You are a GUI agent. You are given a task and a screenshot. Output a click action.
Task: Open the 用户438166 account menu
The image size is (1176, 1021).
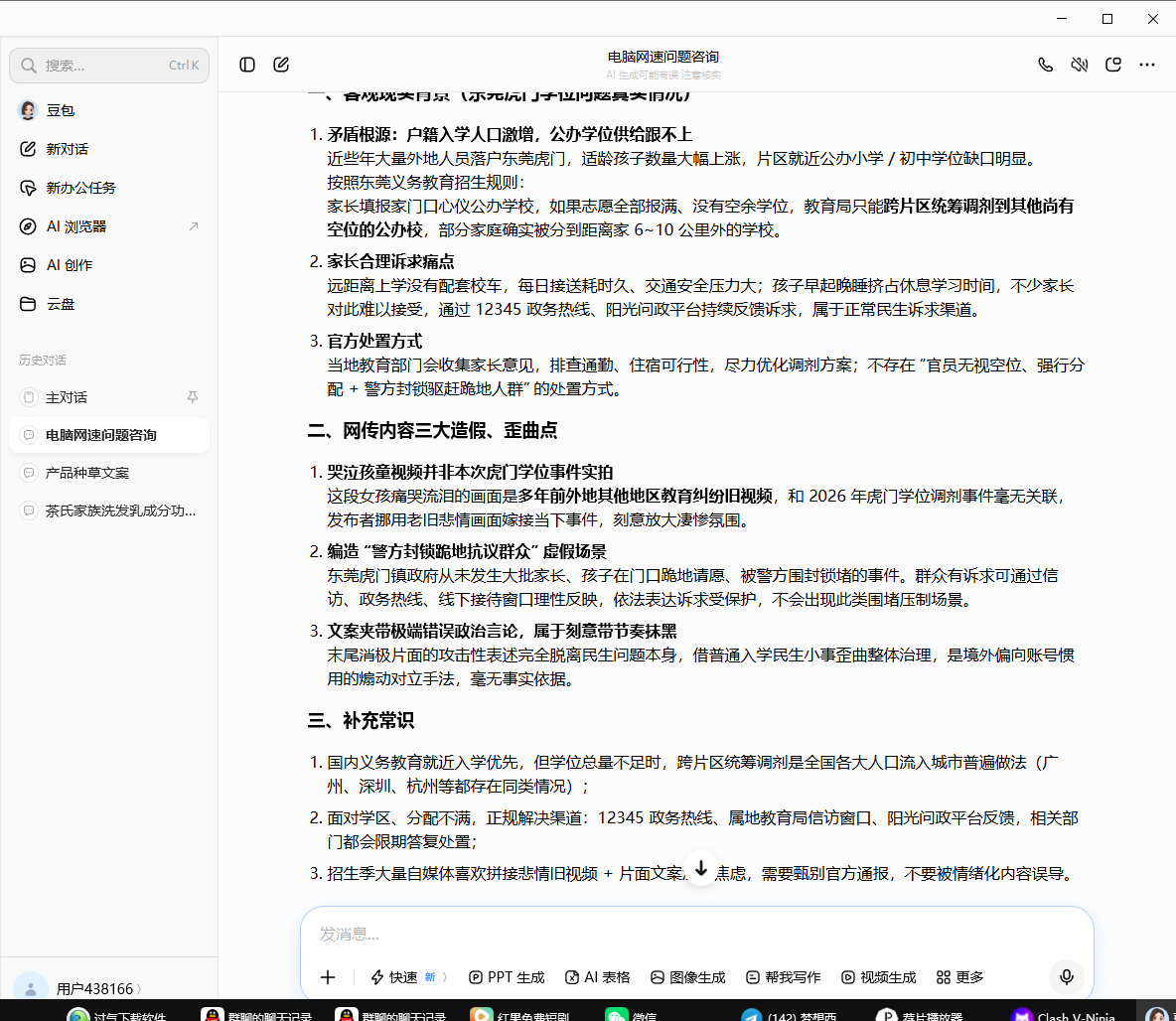coord(98,989)
